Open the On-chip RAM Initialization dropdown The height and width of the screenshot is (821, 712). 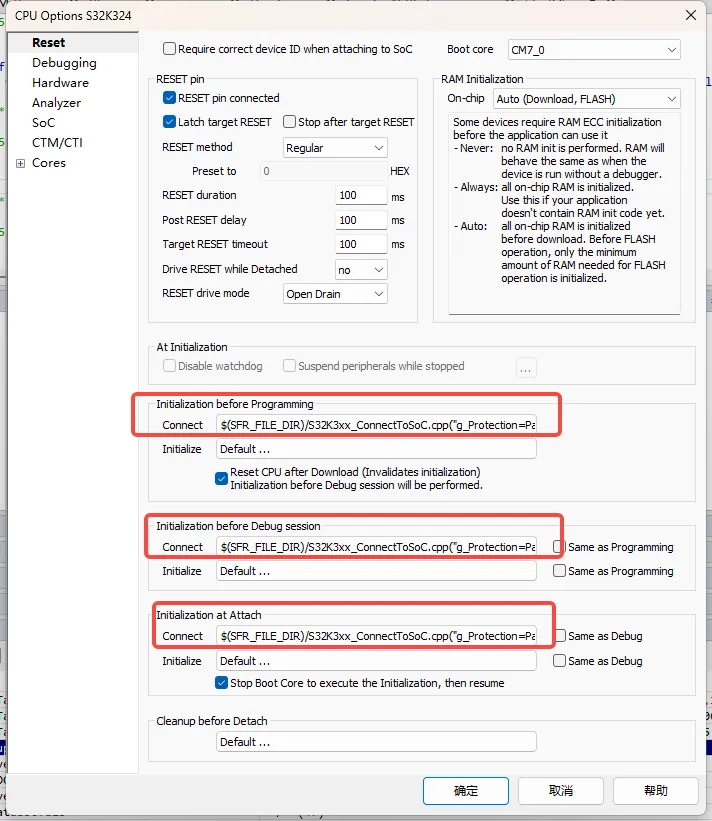[x=586, y=99]
